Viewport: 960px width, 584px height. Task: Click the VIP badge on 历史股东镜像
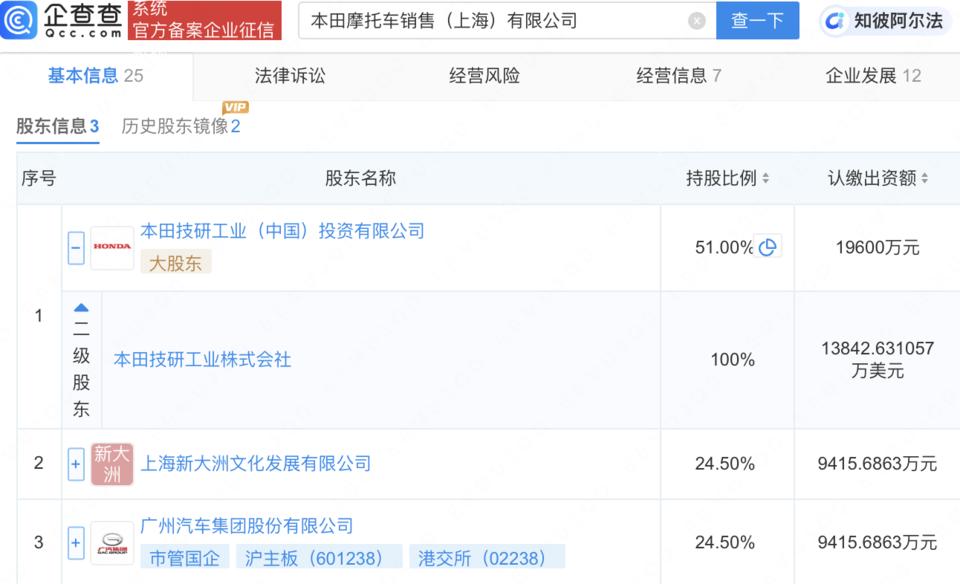(235, 108)
